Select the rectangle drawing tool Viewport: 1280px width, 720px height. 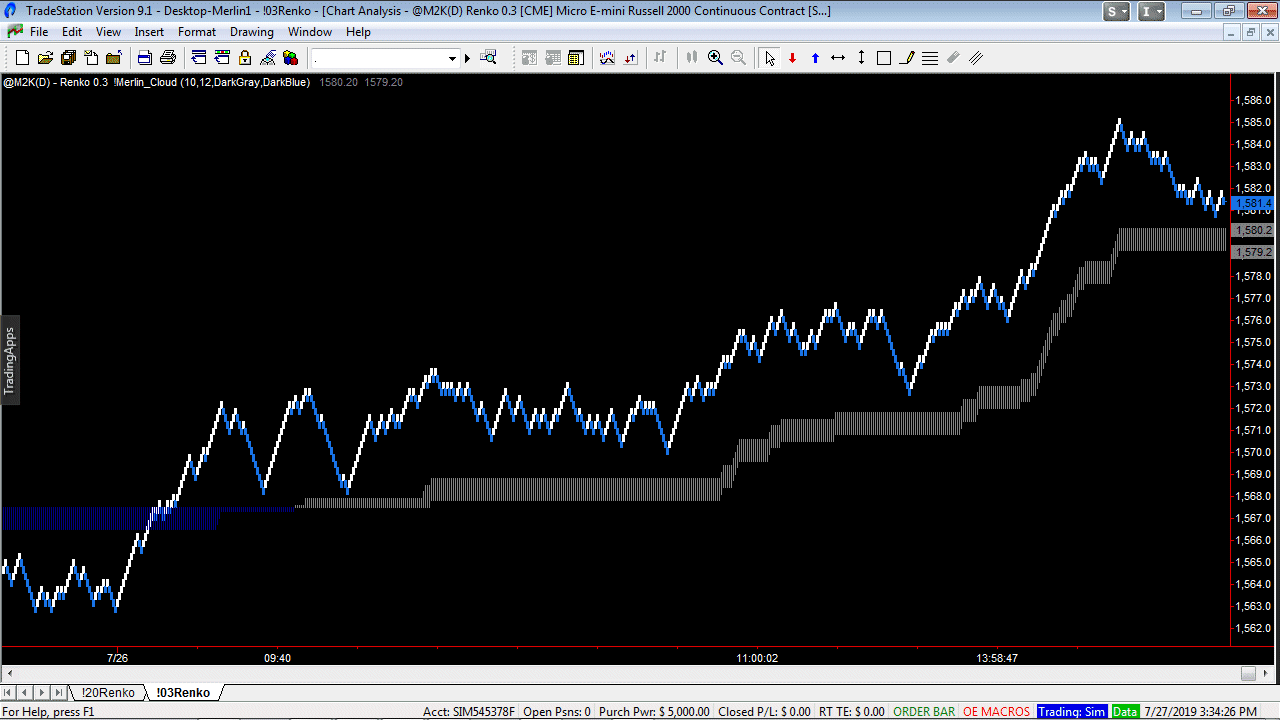[884, 58]
